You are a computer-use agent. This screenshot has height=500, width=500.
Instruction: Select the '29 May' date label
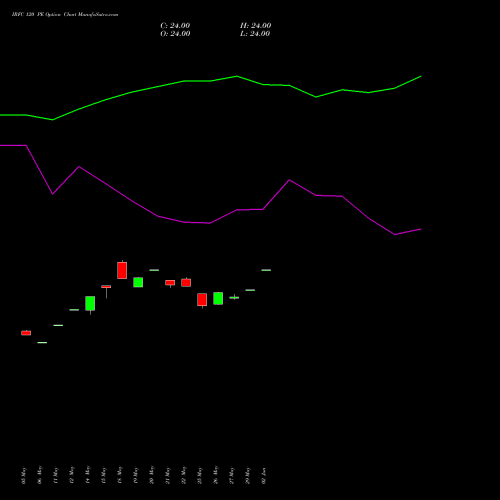(x=248, y=476)
